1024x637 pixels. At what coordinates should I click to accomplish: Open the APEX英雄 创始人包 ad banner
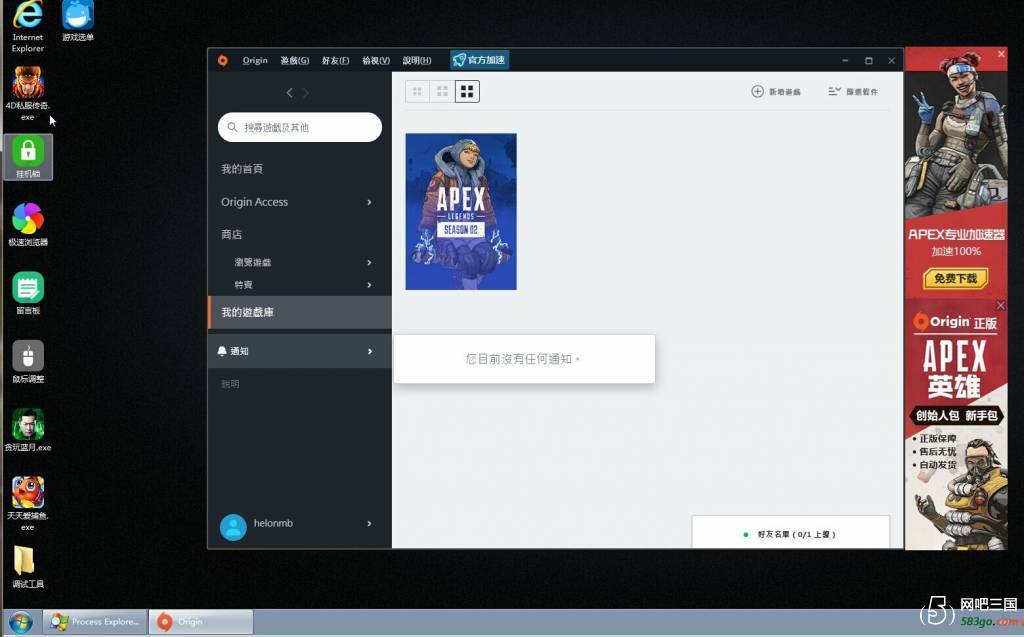(x=956, y=425)
